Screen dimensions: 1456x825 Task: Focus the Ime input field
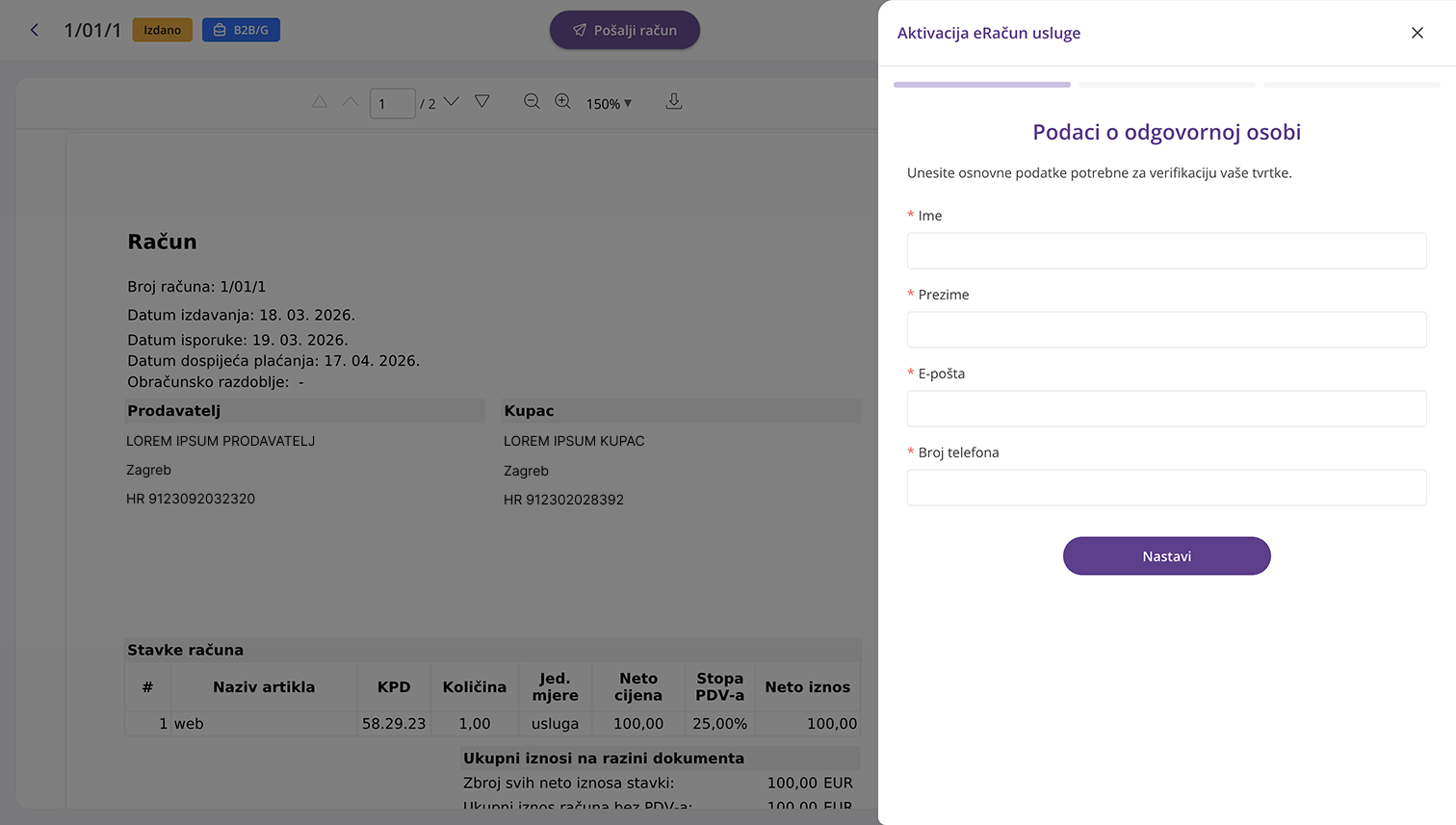point(1166,250)
